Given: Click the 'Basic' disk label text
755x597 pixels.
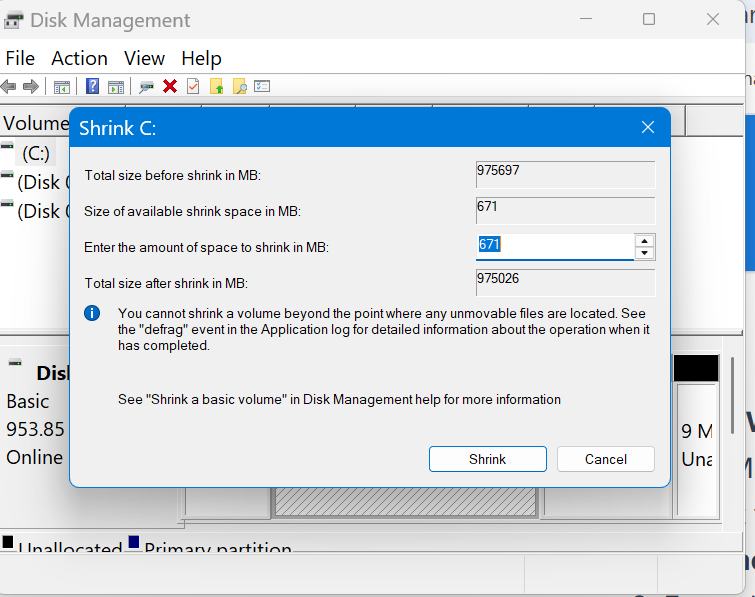Looking at the screenshot, I should coord(28,401).
